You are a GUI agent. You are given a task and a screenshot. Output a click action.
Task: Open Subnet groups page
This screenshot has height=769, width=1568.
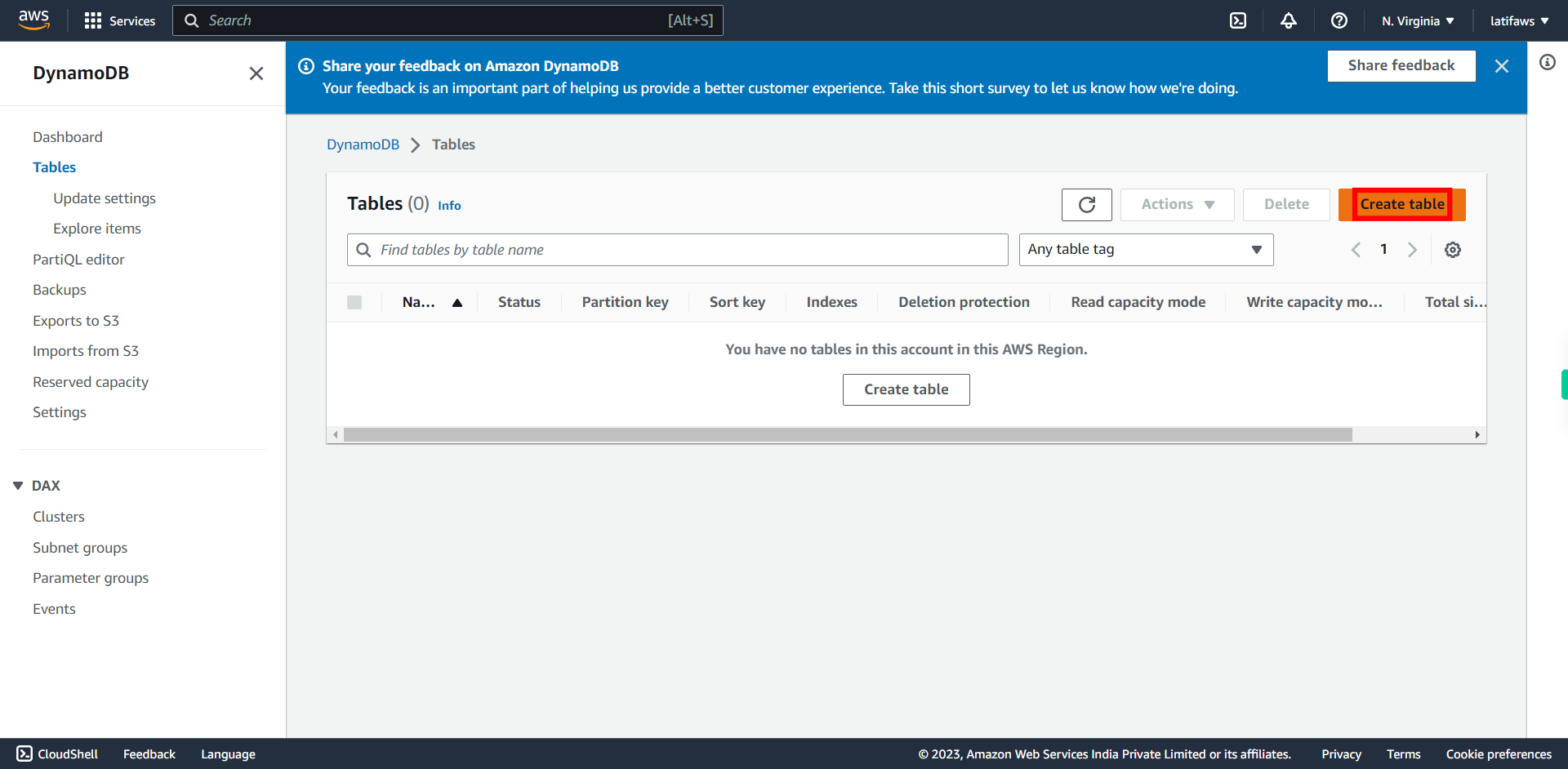click(x=80, y=548)
